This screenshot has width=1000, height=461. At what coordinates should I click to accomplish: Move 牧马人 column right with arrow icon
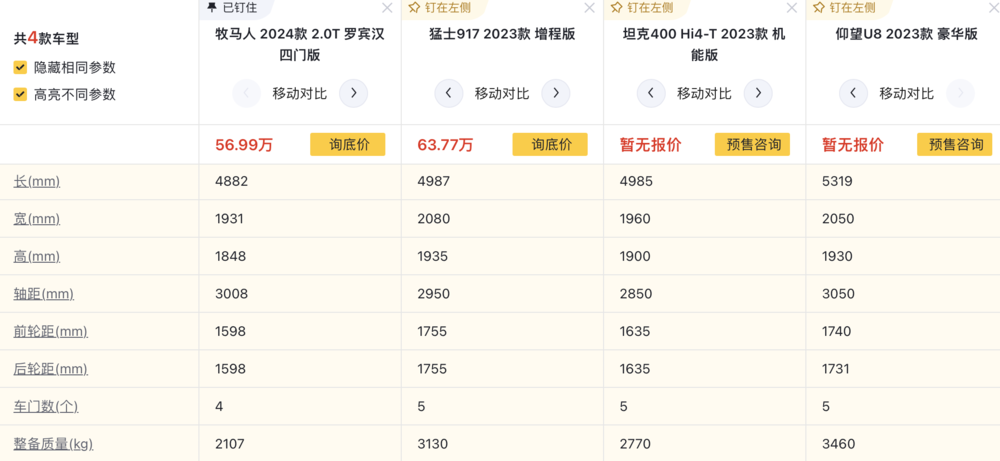[x=353, y=94]
